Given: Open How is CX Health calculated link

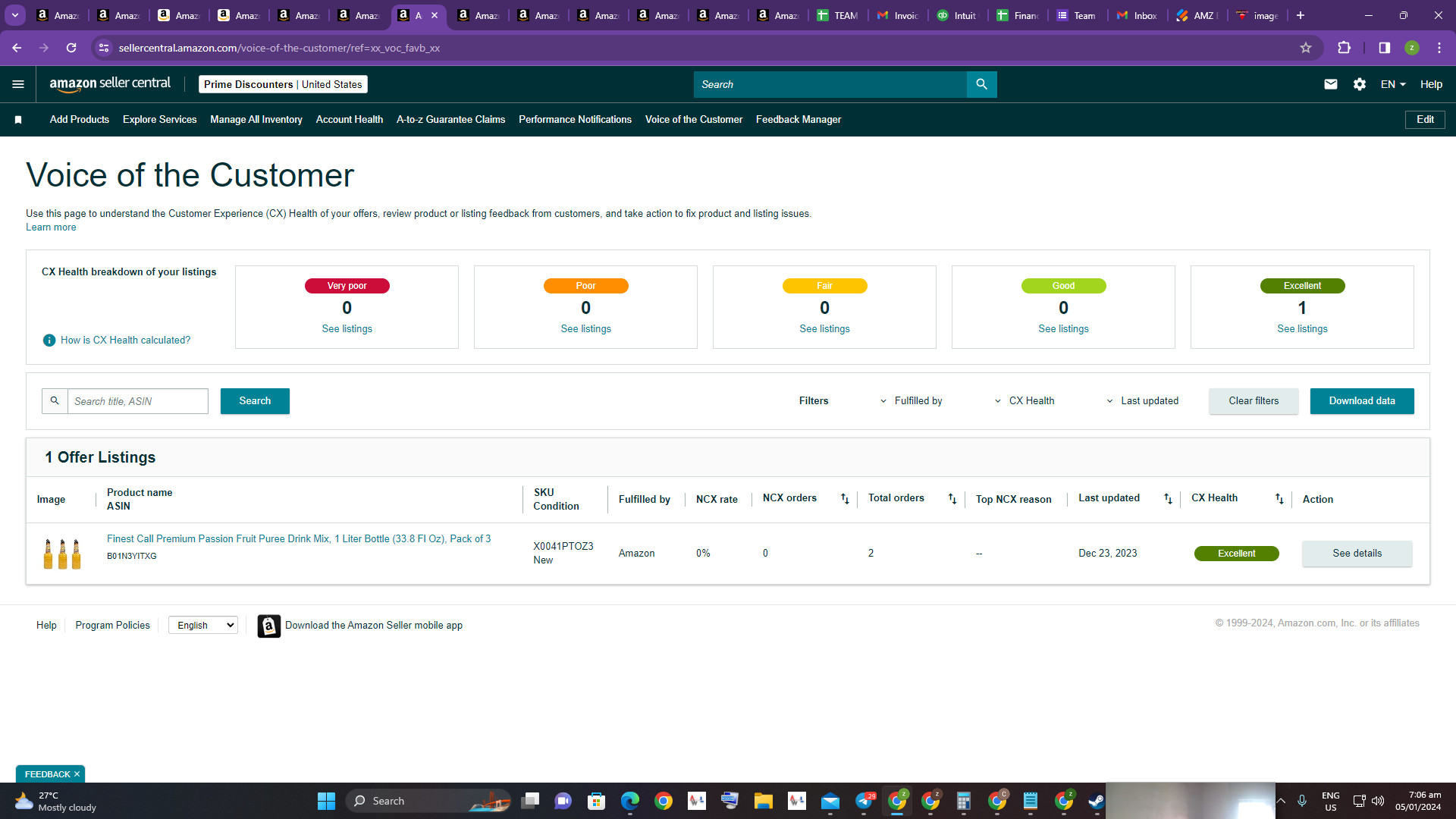Looking at the screenshot, I should click(126, 340).
